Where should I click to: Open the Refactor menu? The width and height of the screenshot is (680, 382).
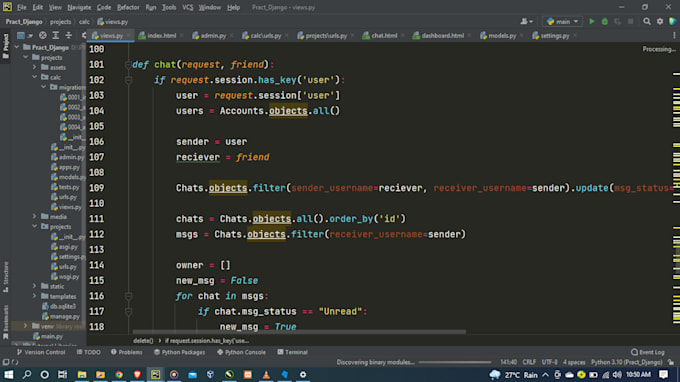point(128,7)
